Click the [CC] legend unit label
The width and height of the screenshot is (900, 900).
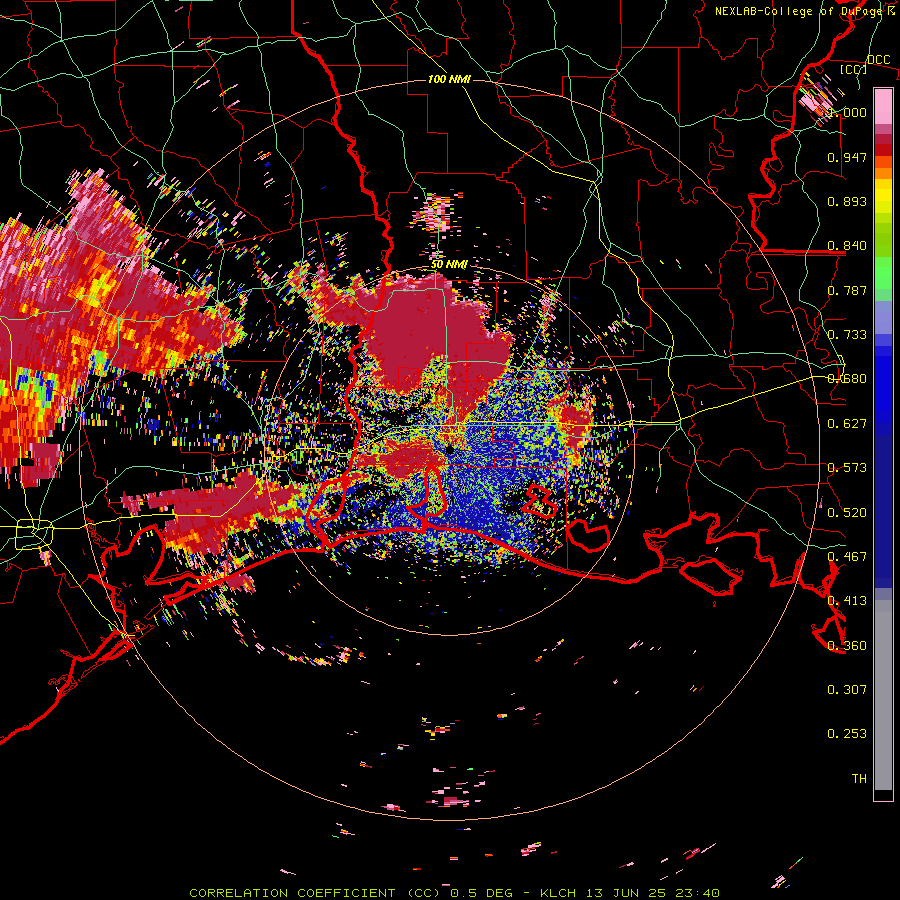854,69
